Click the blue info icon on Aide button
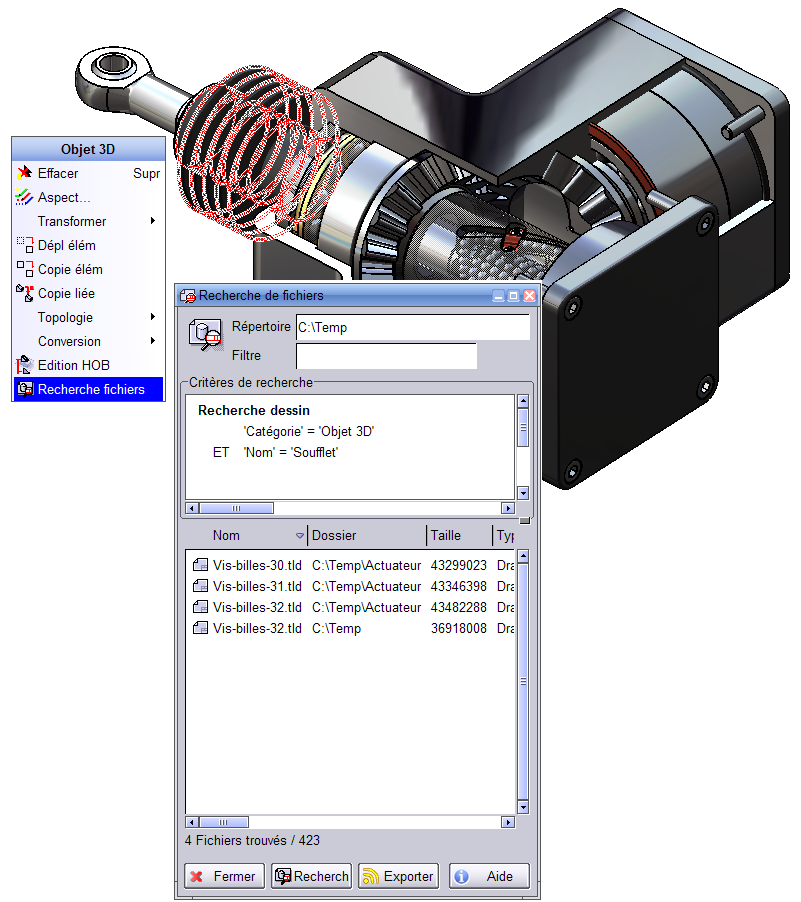This screenshot has width=801, height=902. 461,876
